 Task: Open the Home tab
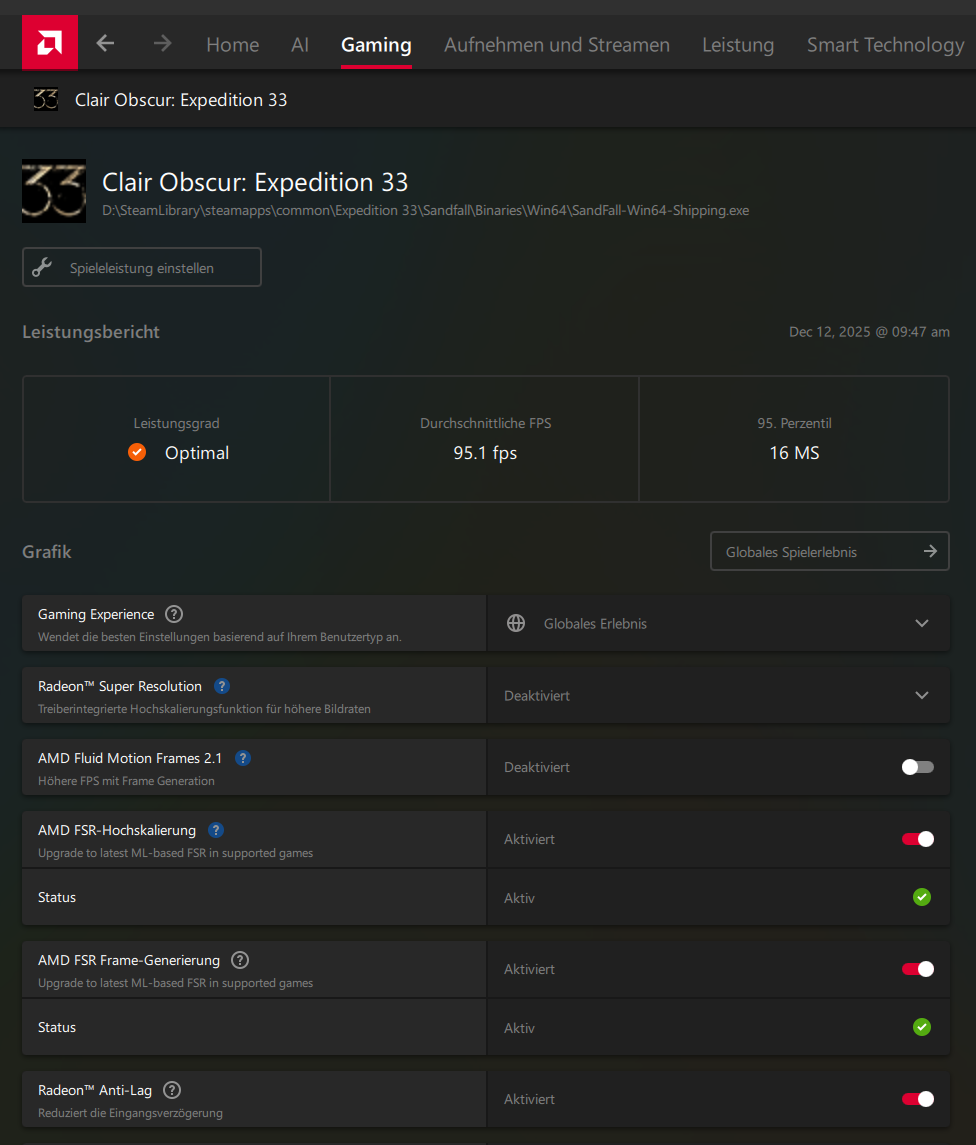(x=232, y=45)
